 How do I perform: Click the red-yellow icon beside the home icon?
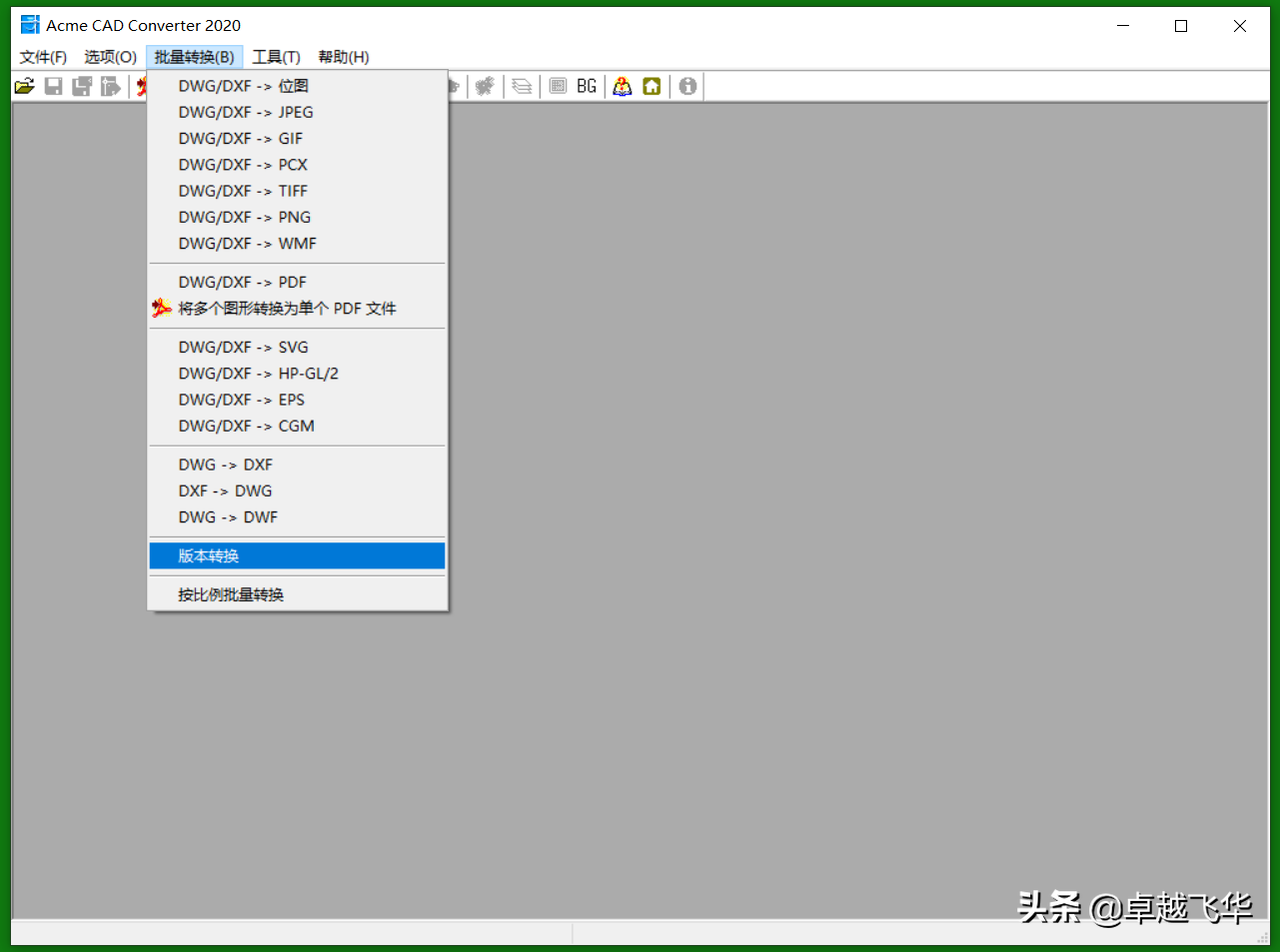click(x=623, y=87)
